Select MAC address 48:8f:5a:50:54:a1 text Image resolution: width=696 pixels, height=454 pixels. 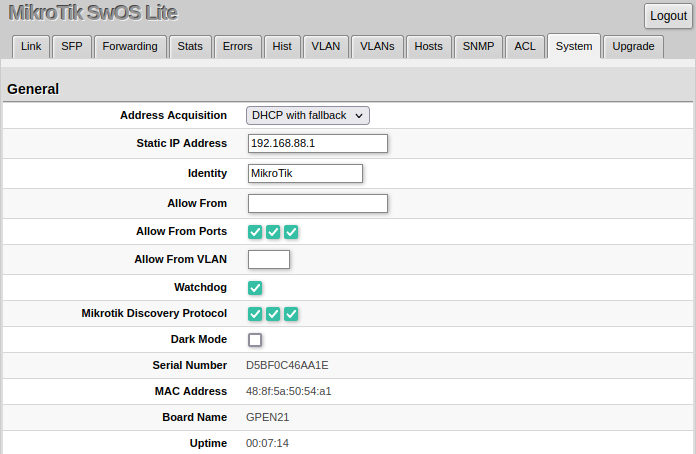point(289,391)
